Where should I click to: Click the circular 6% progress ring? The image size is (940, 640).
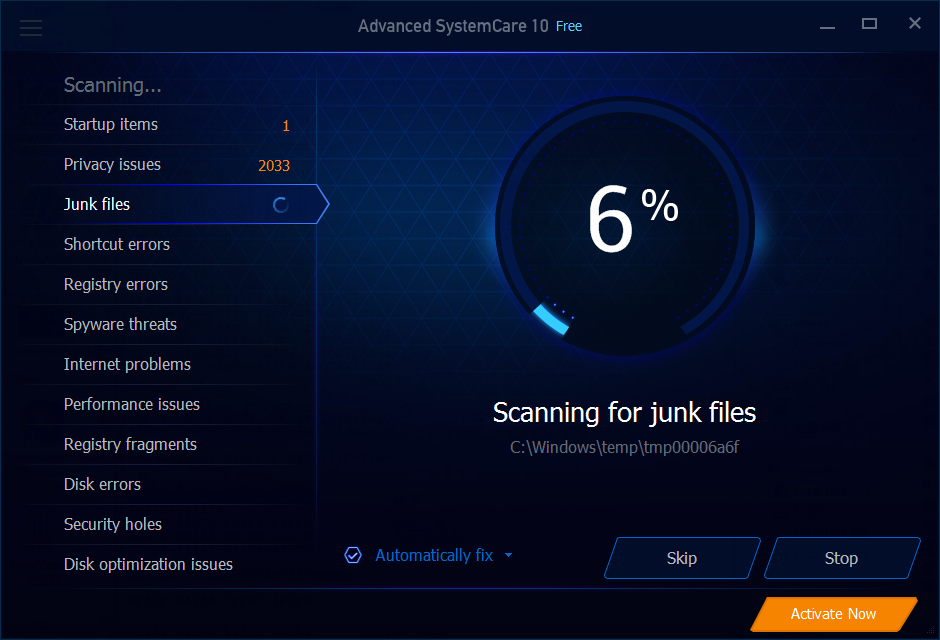[x=625, y=227]
